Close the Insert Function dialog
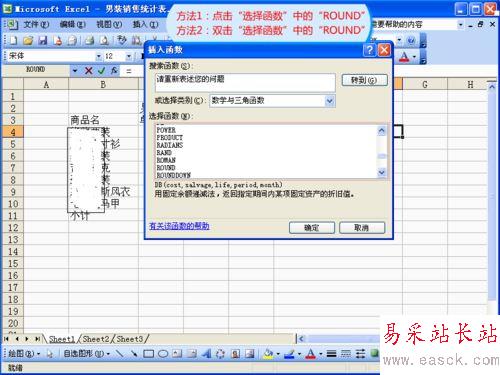Screen dimensions: 500x375 [384, 50]
